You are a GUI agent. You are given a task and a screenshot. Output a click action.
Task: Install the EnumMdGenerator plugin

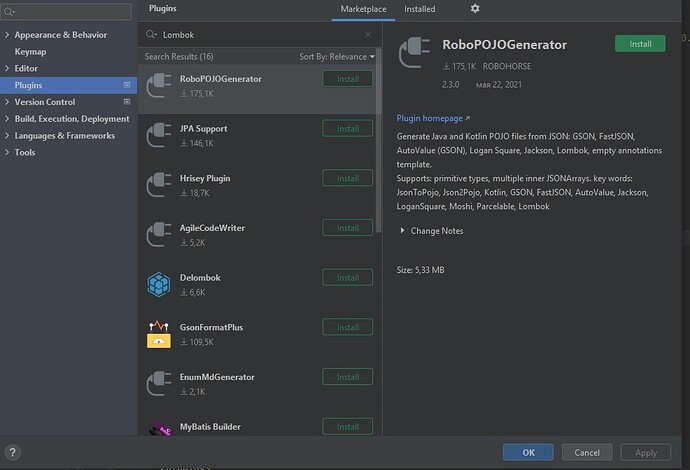click(348, 377)
